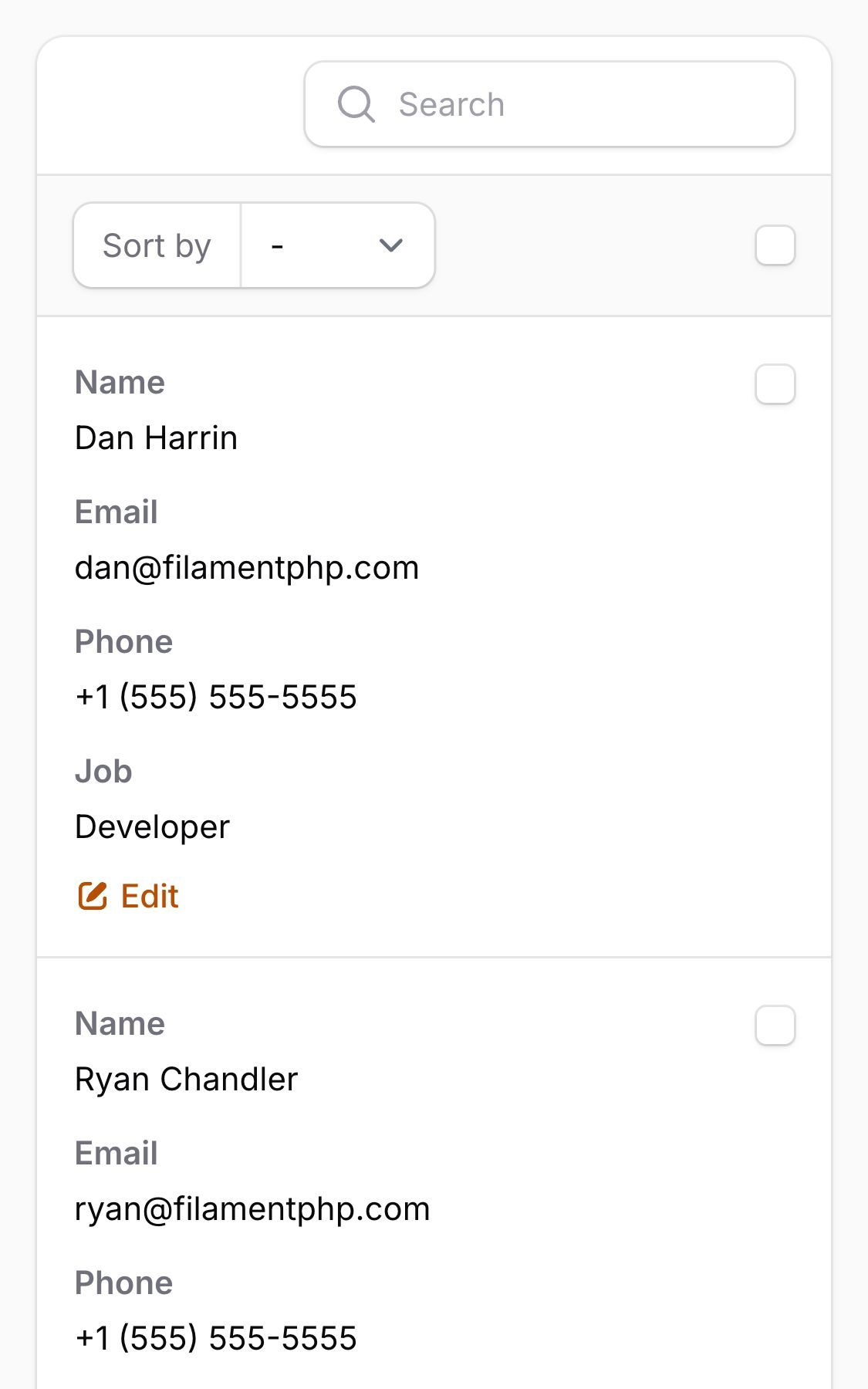Click the name Dan Harrin

(x=156, y=438)
